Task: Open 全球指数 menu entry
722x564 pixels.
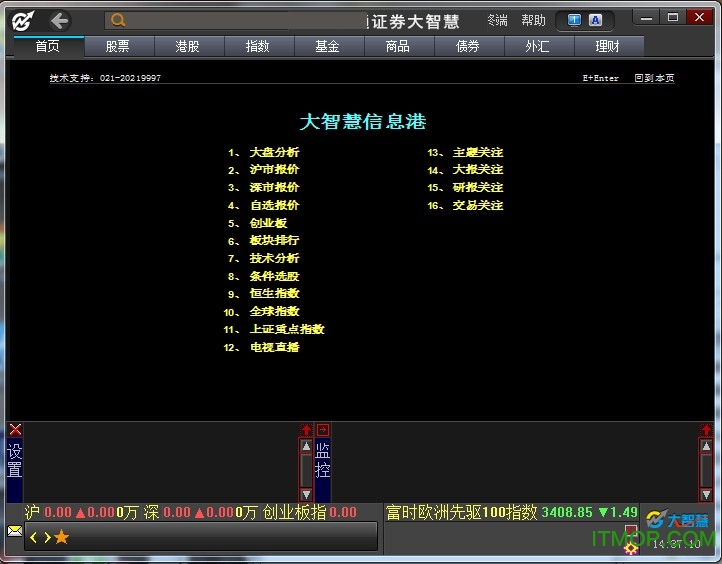Action: (274, 312)
